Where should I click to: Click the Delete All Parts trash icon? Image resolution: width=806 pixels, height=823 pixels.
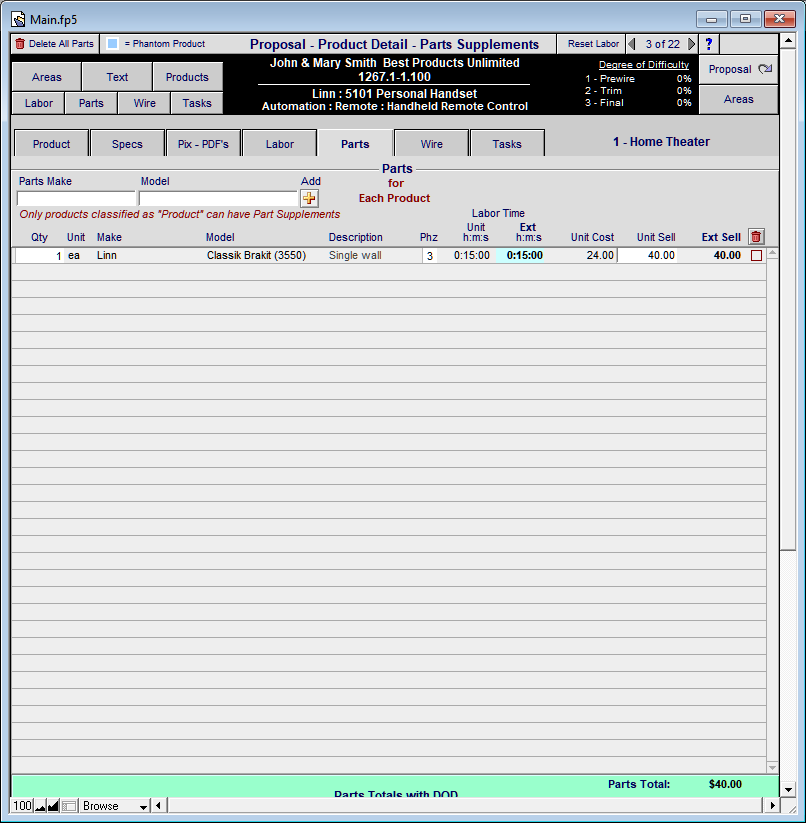pyautogui.click(x=20, y=44)
